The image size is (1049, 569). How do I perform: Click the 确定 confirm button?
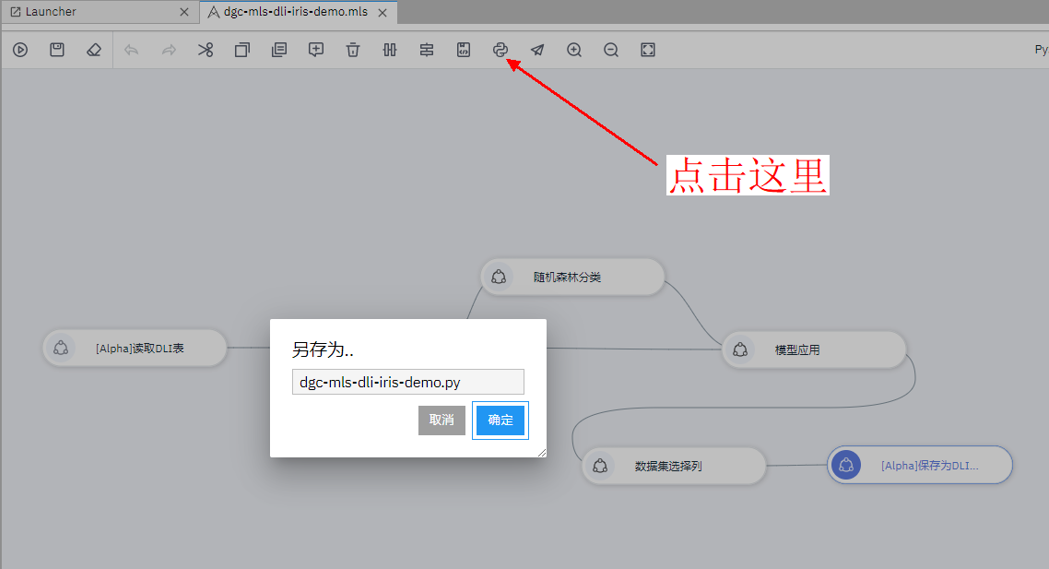pos(500,420)
